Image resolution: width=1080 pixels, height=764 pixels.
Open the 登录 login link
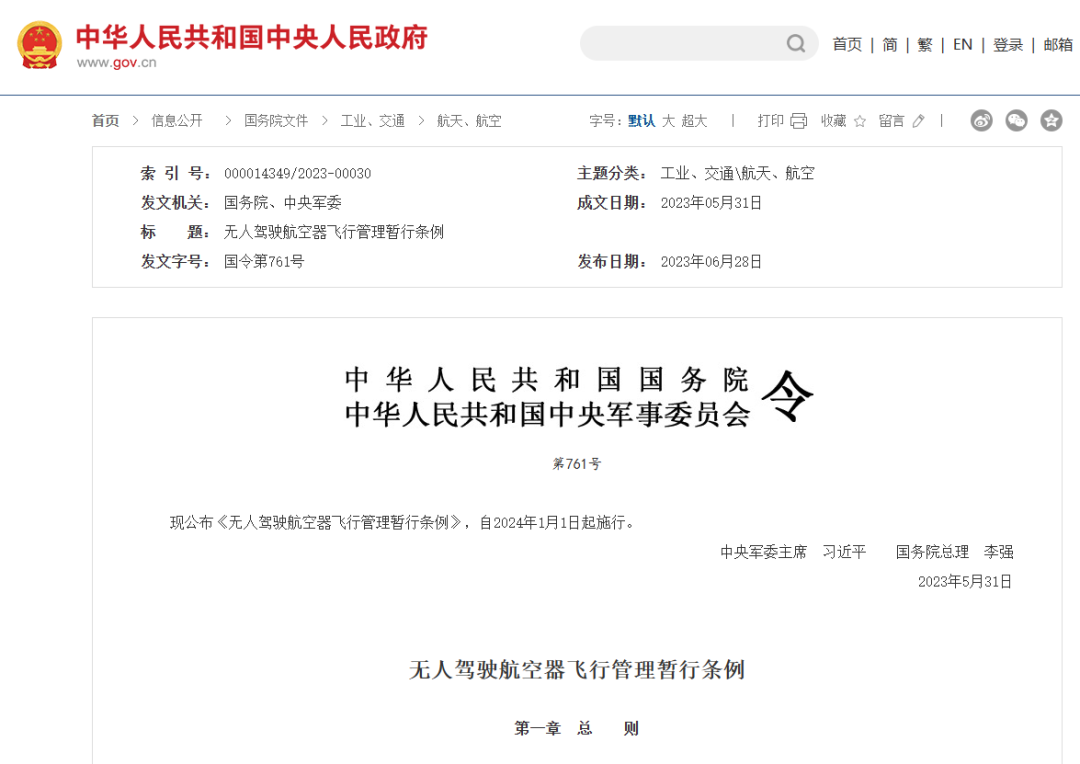click(x=1008, y=45)
